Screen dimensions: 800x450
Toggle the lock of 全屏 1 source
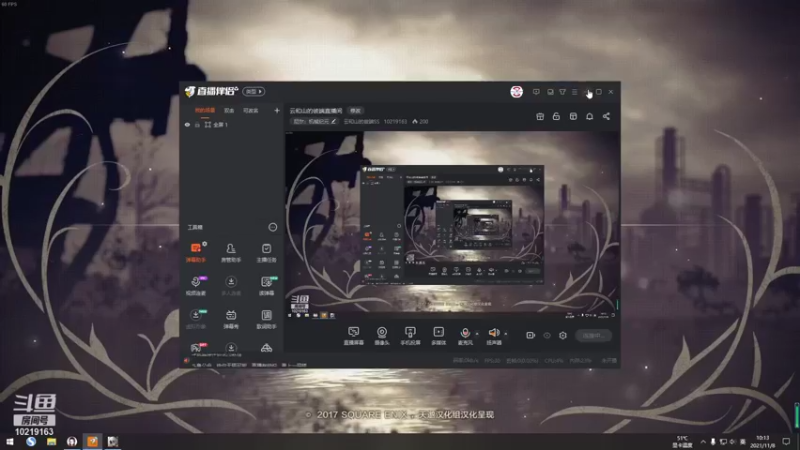[x=197, y=124]
